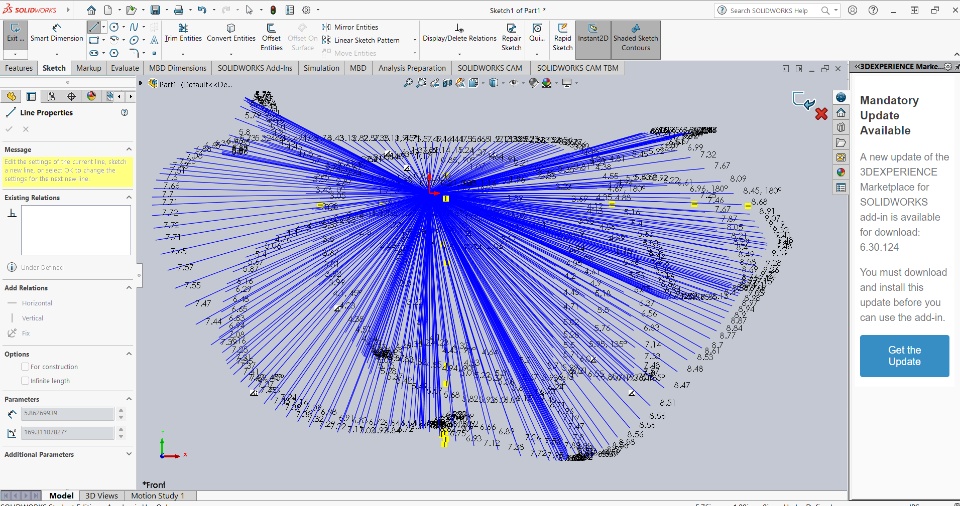Click the Zoom to Fit magnifier icon

[x=408, y=83]
